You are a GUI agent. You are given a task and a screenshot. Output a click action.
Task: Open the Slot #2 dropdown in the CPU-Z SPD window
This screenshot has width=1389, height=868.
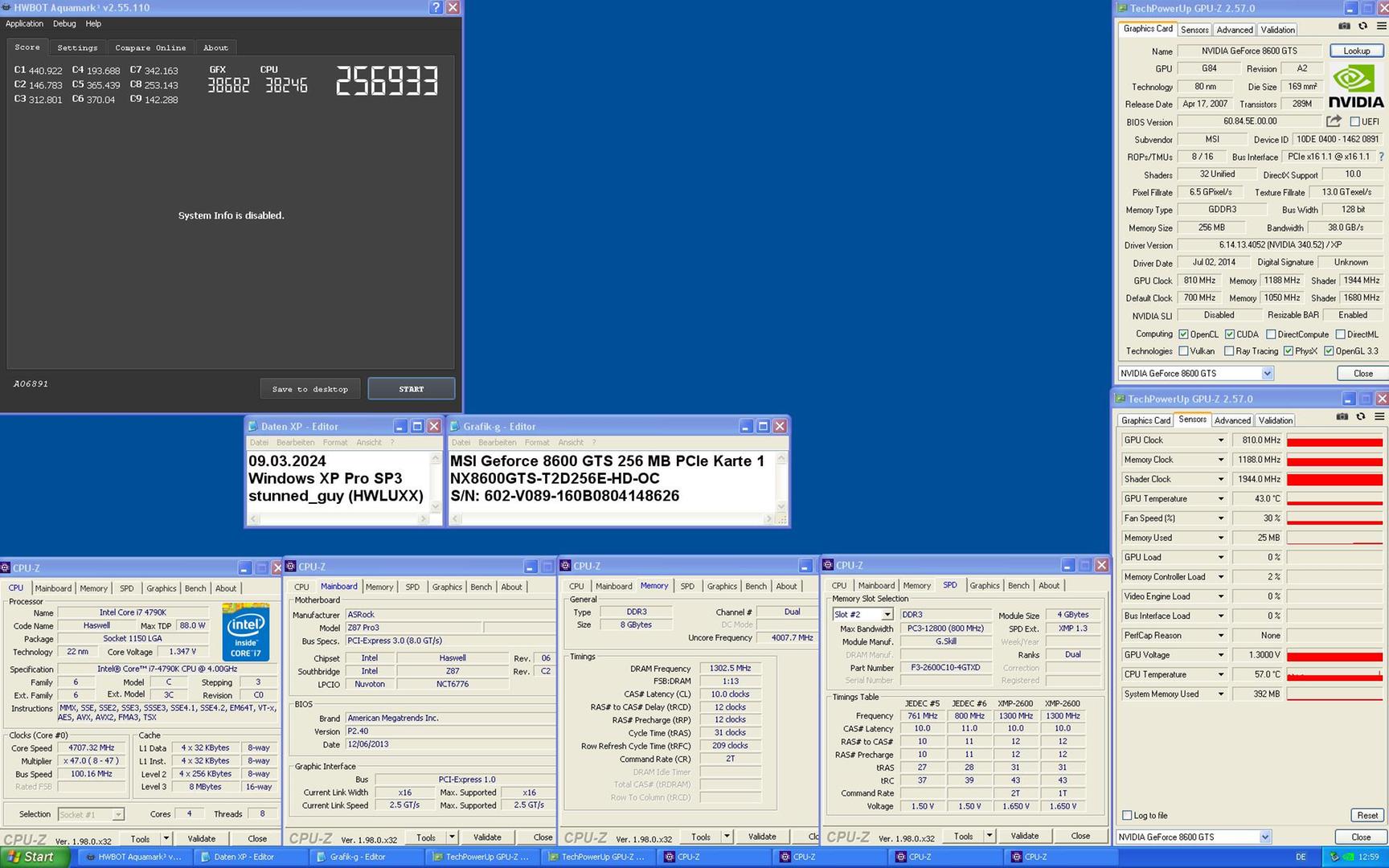(887, 615)
